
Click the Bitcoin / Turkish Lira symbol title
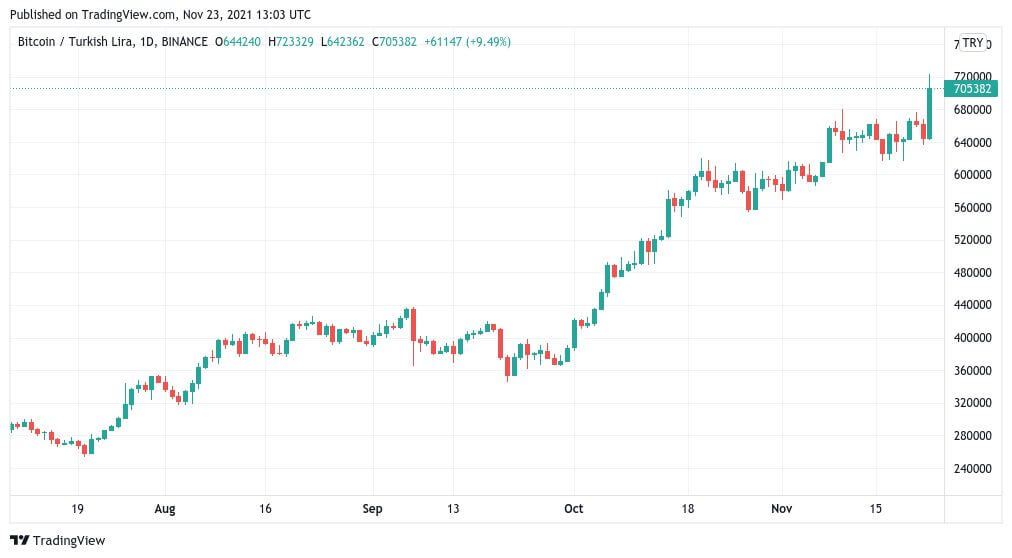tap(76, 42)
